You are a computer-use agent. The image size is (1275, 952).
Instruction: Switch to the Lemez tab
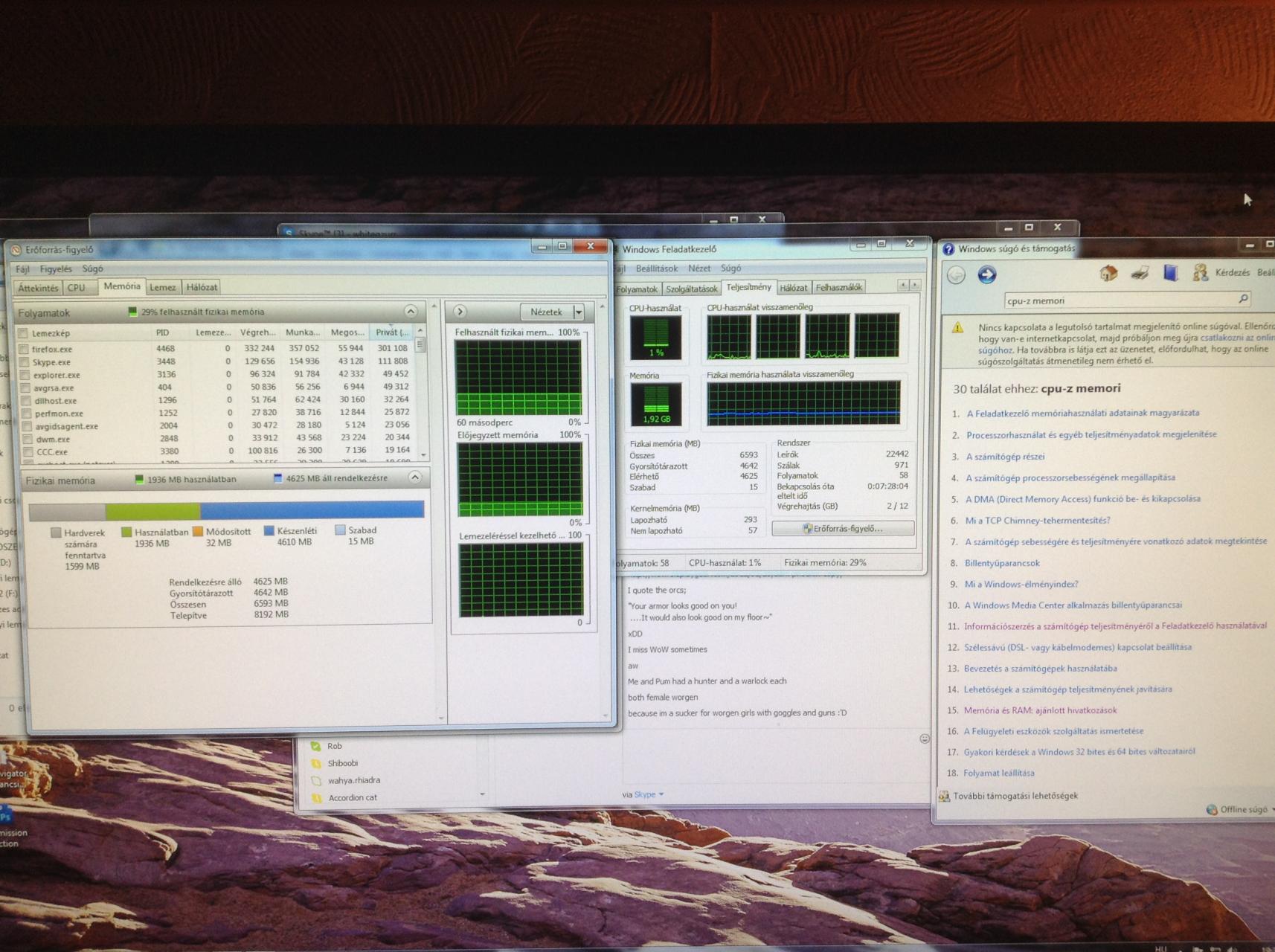(x=162, y=287)
